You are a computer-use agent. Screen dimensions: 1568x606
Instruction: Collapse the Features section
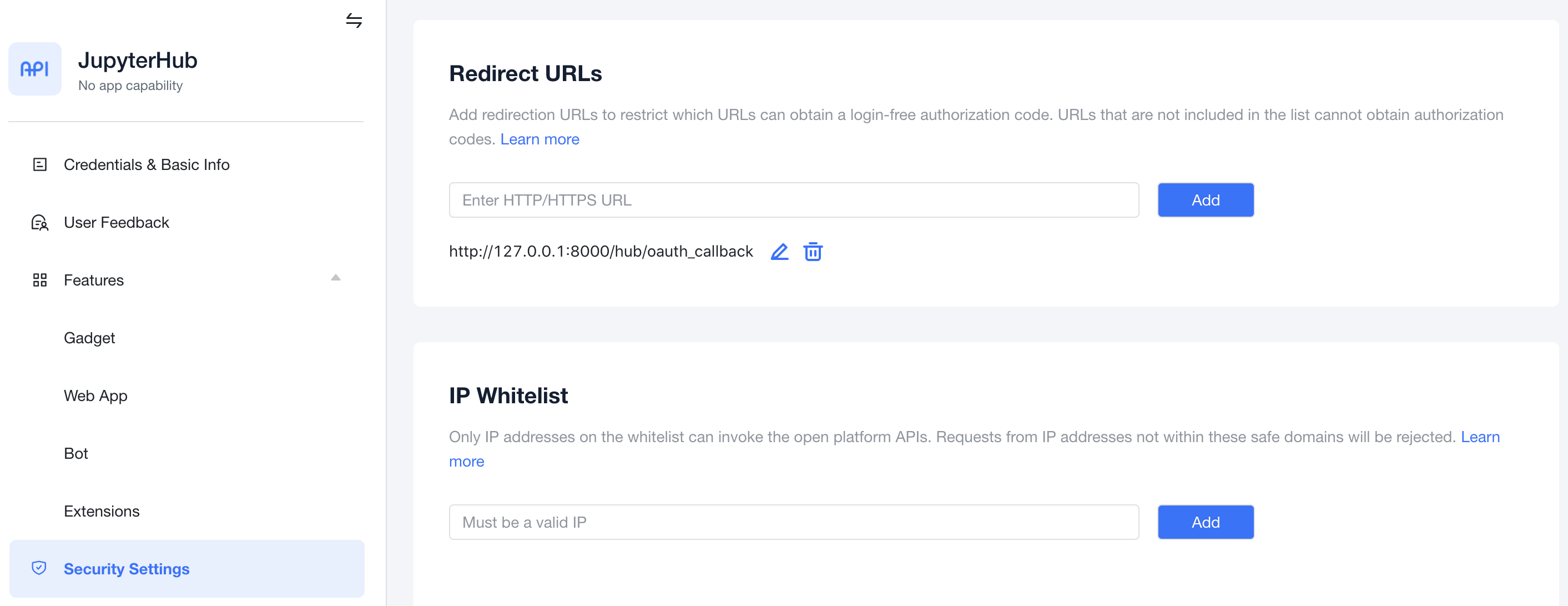point(335,278)
